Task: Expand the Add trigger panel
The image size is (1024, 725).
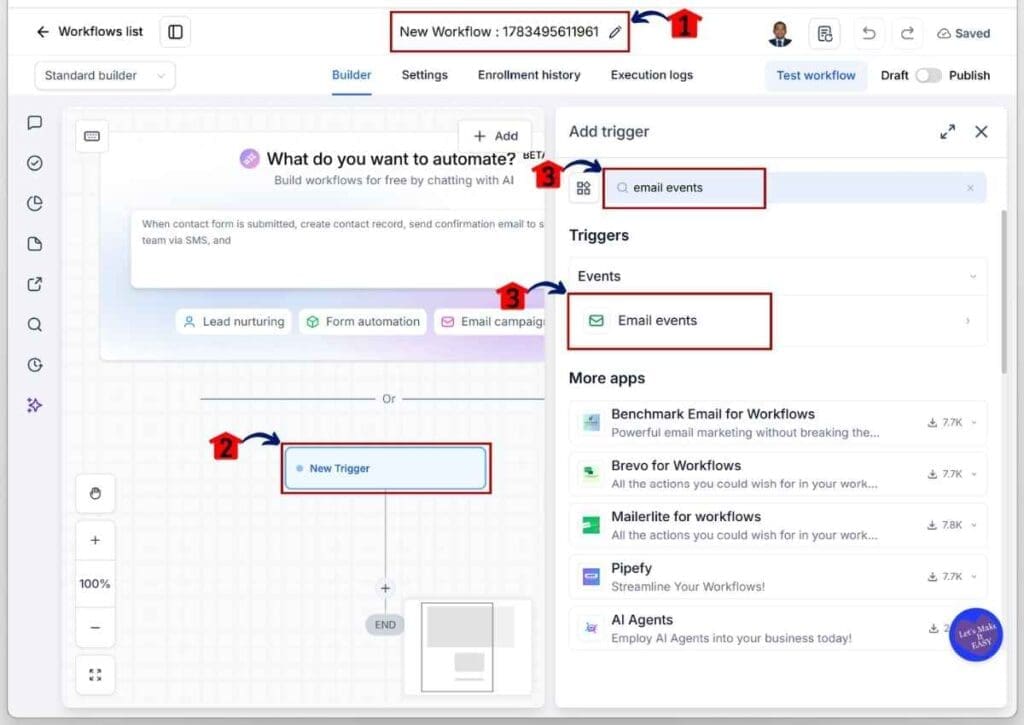Action: pos(948,132)
